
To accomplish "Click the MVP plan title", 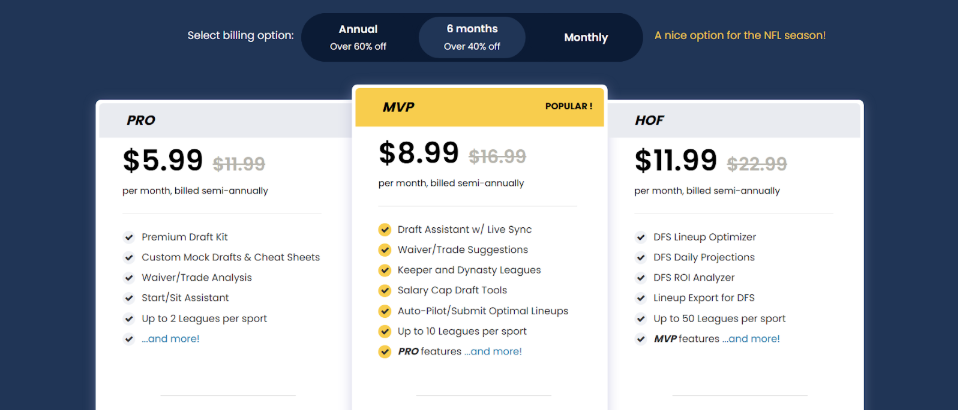I will 398,108.
